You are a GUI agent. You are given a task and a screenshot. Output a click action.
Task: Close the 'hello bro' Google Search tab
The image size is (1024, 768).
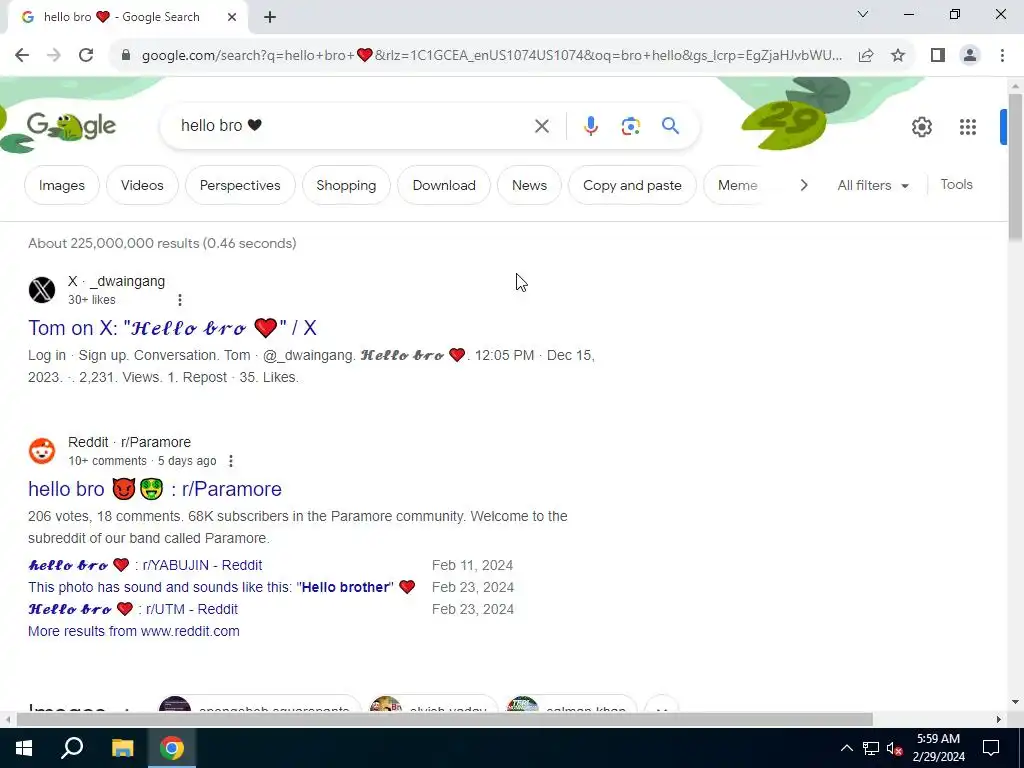tap(232, 18)
